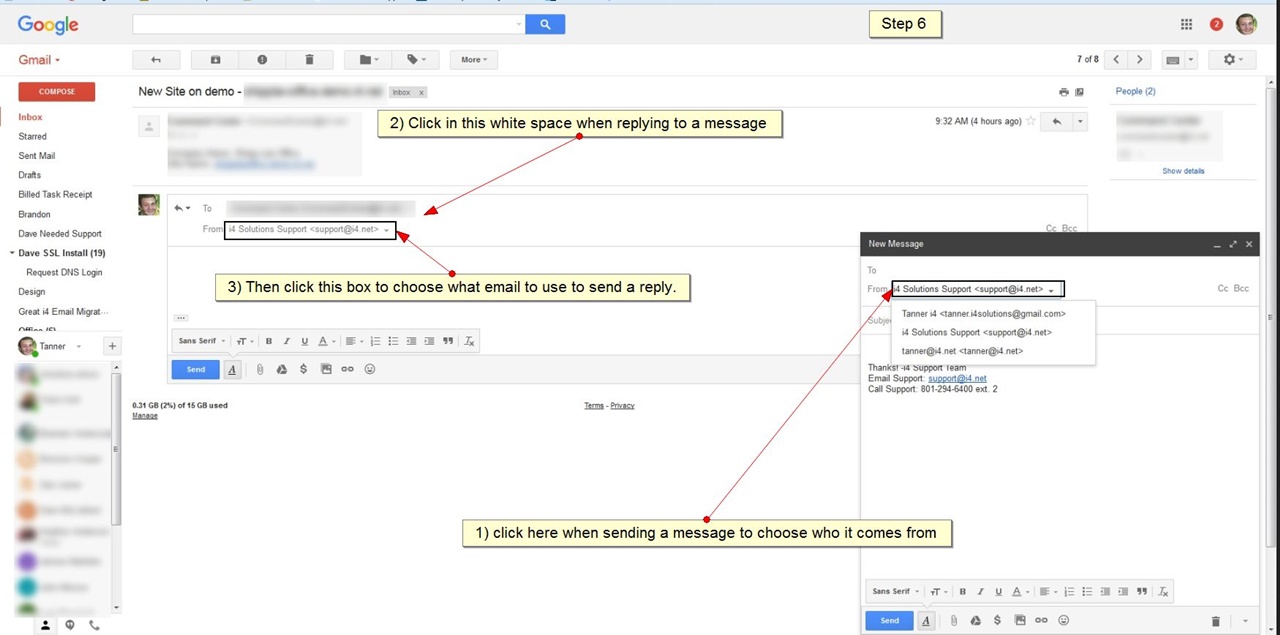Report this message as spam
Image resolution: width=1280 pixels, height=635 pixels.
pos(262,60)
